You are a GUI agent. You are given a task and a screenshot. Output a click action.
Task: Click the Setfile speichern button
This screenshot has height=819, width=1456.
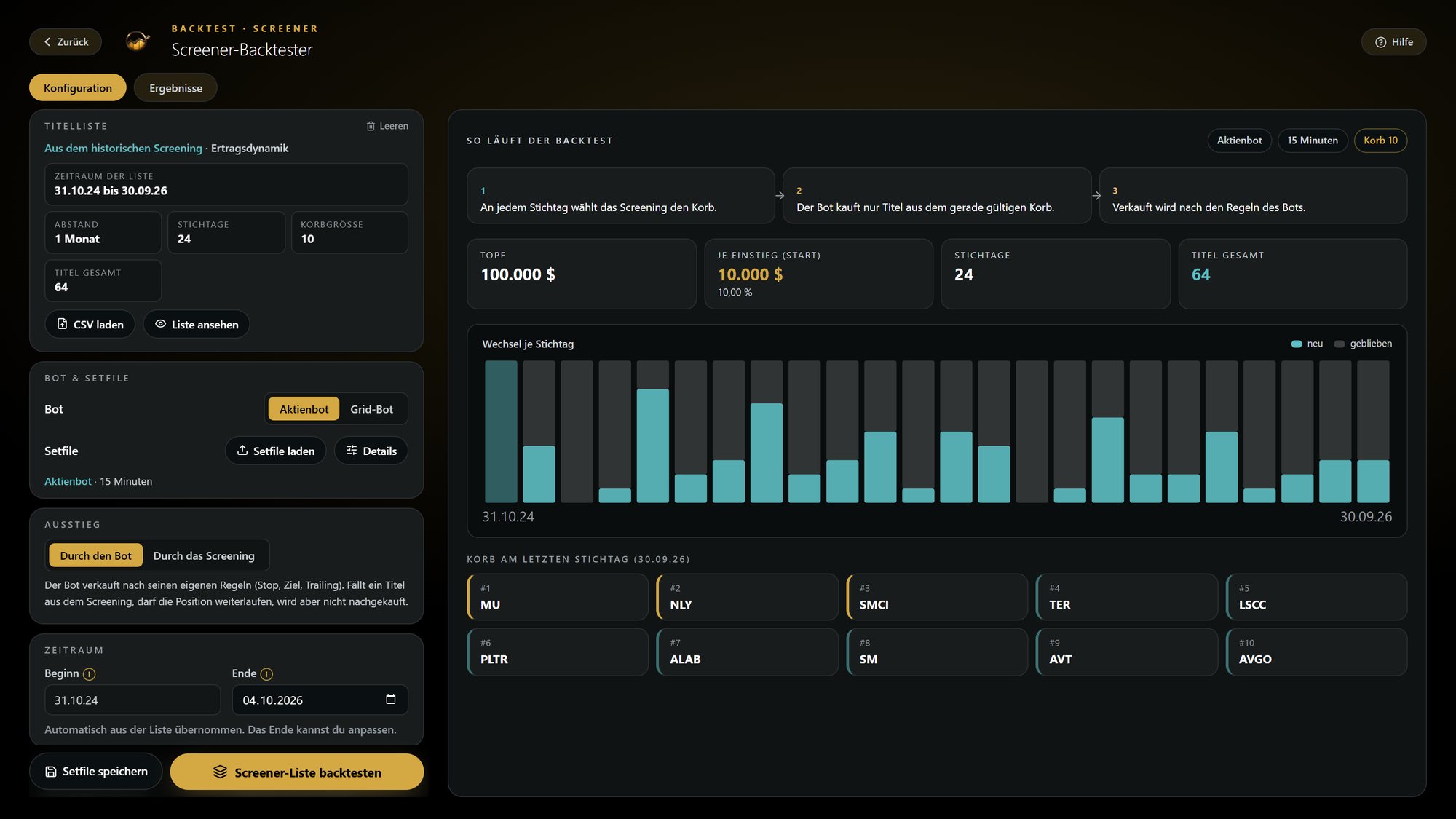point(96,771)
